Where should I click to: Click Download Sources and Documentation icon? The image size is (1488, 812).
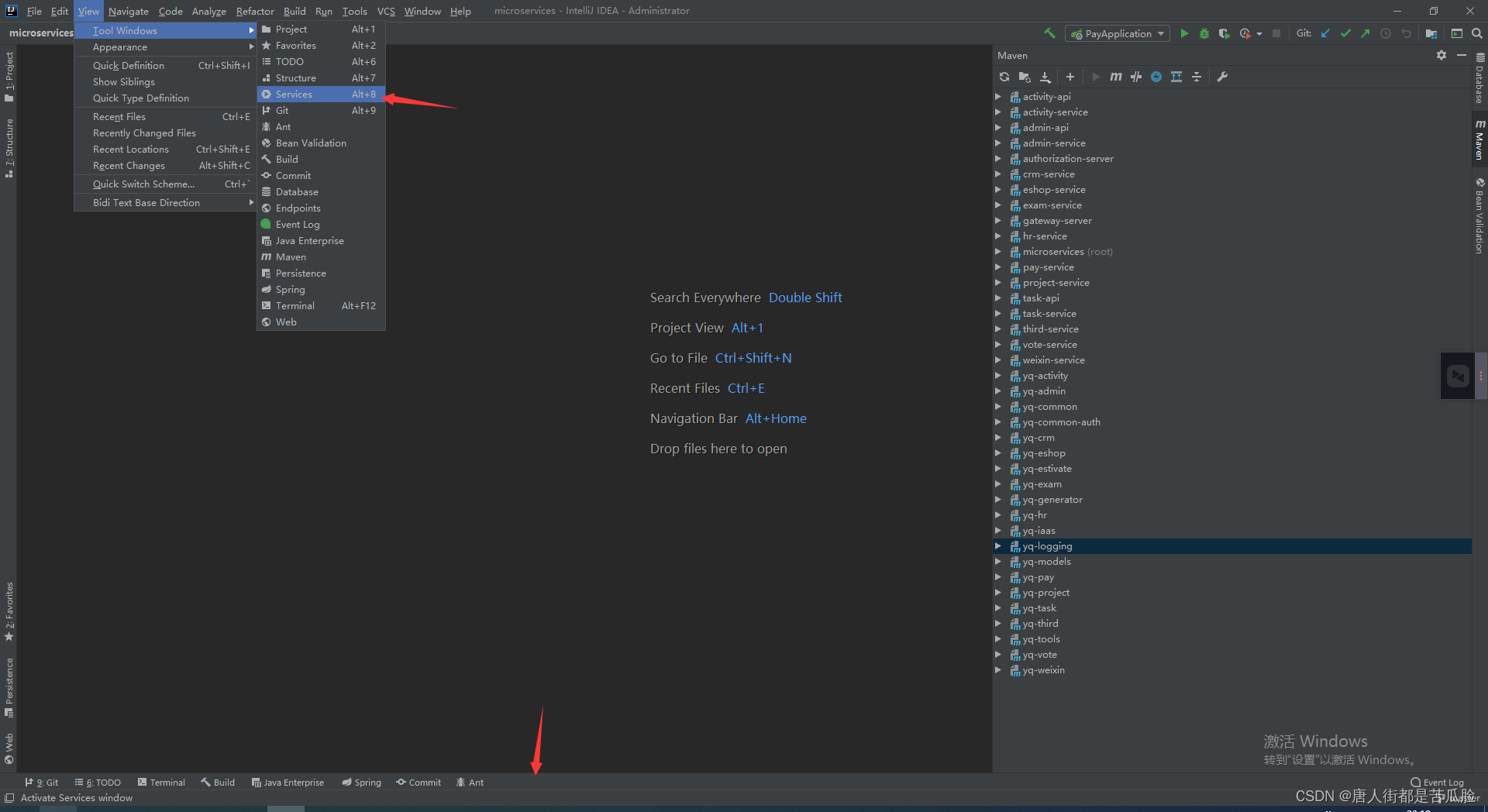[1045, 77]
